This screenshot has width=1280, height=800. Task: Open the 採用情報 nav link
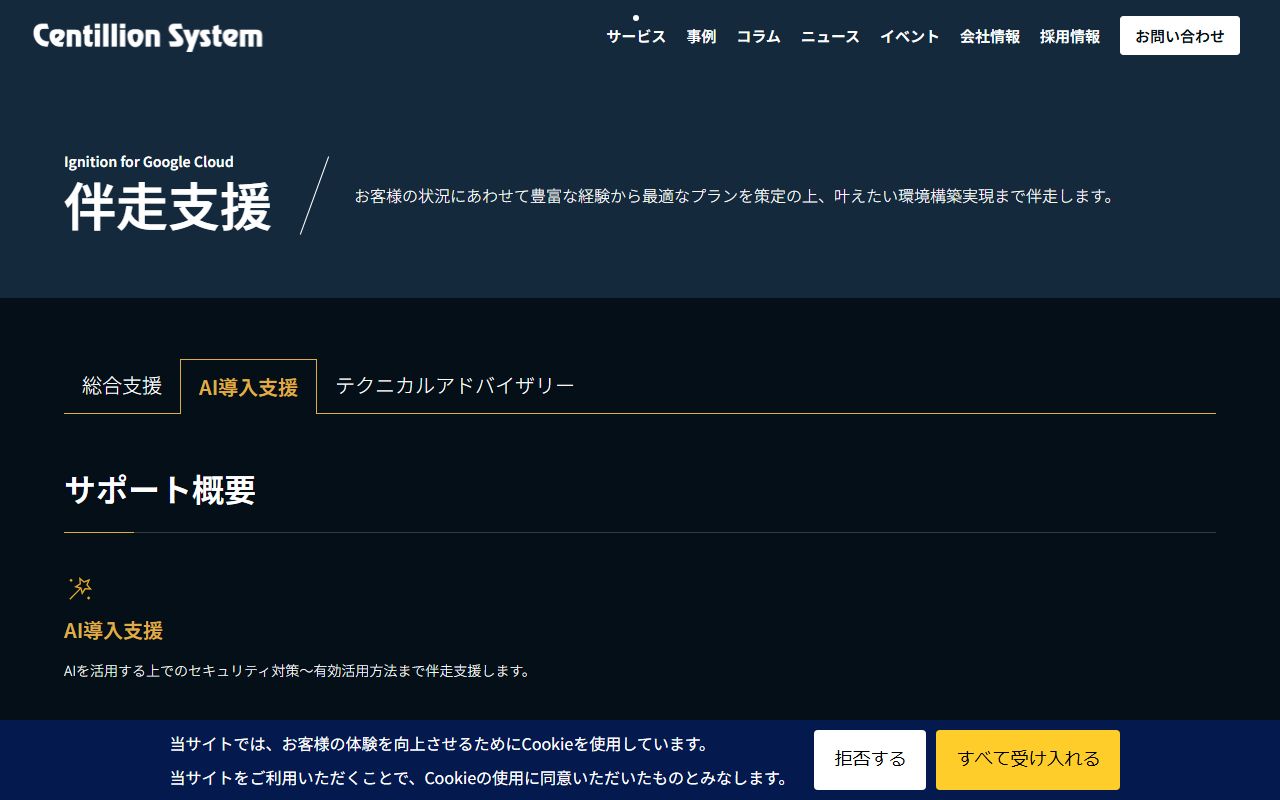(x=1070, y=37)
